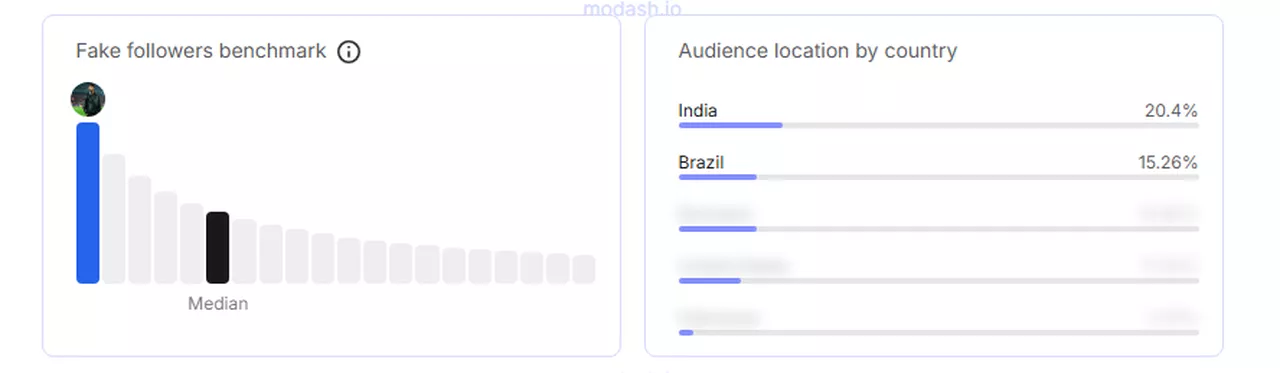
Task: Click the shortest progress bar at the bottom
Action: tap(938, 332)
